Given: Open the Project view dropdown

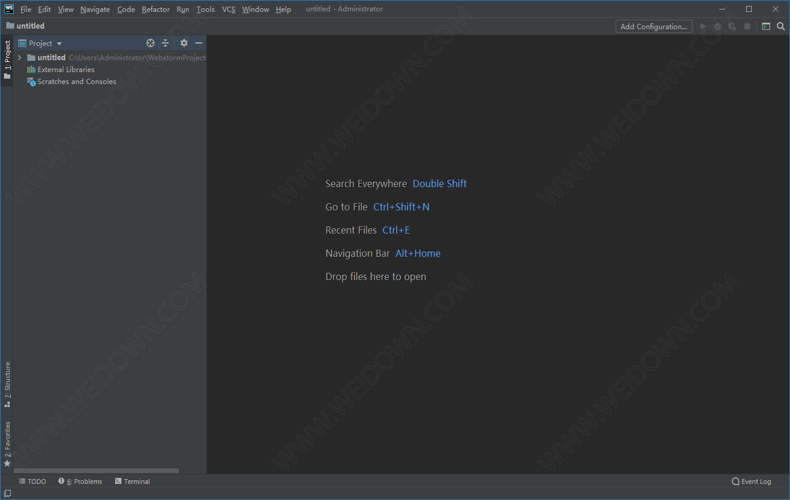Looking at the screenshot, I should [x=40, y=43].
